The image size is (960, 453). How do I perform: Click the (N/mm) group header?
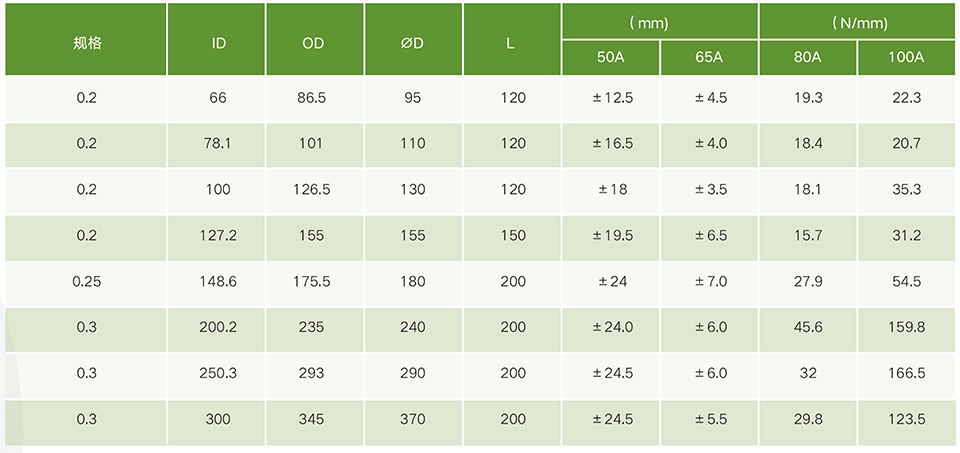[x=859, y=22]
